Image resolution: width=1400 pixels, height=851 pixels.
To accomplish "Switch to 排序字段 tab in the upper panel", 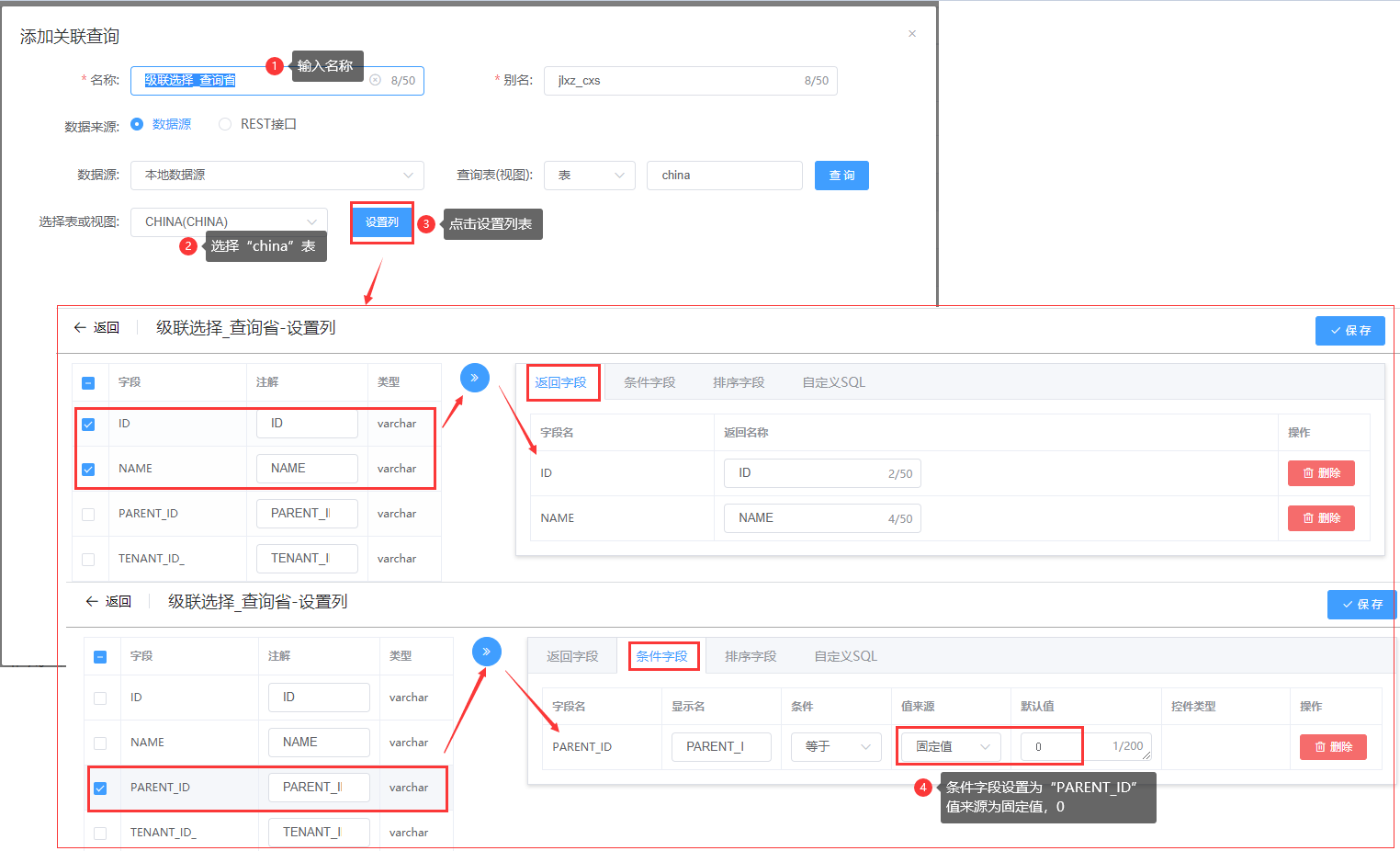I will pyautogui.click(x=738, y=382).
